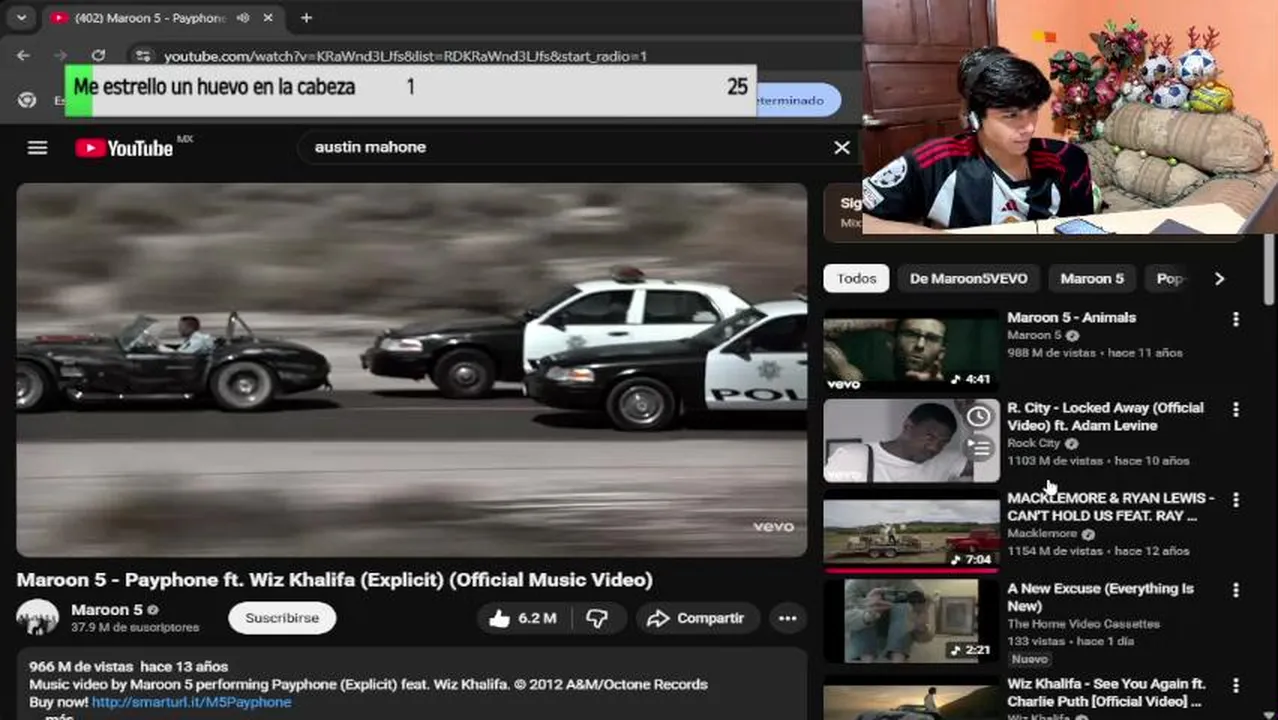Open 'Wiz Khalifa - See You Again' title
1278x720 pixels.
(1106, 692)
